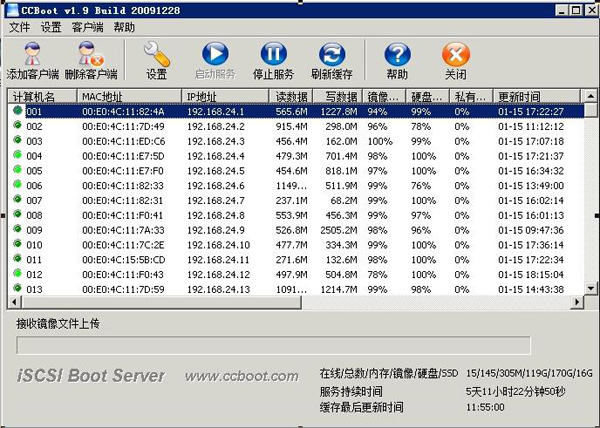The image size is (600, 428).
Task: Click the 15/145/305M/119G/170G/16G status value
Action: [529, 373]
